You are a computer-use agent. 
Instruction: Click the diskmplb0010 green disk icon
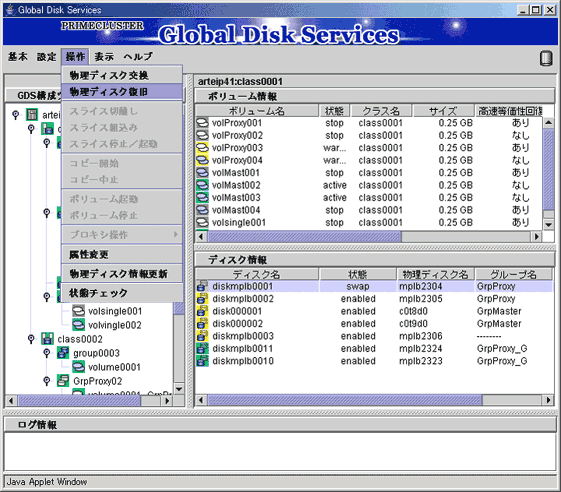202,361
